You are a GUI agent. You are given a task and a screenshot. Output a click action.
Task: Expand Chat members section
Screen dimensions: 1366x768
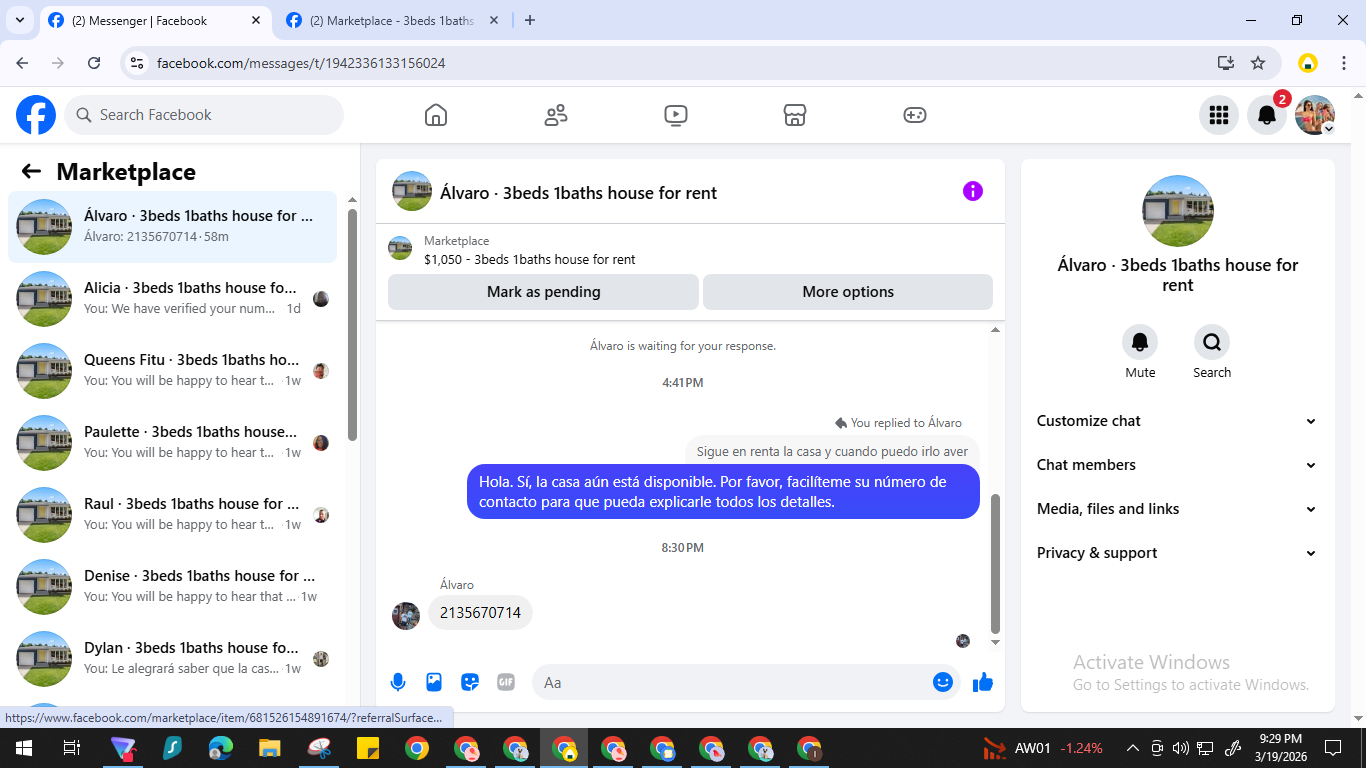pos(1177,465)
